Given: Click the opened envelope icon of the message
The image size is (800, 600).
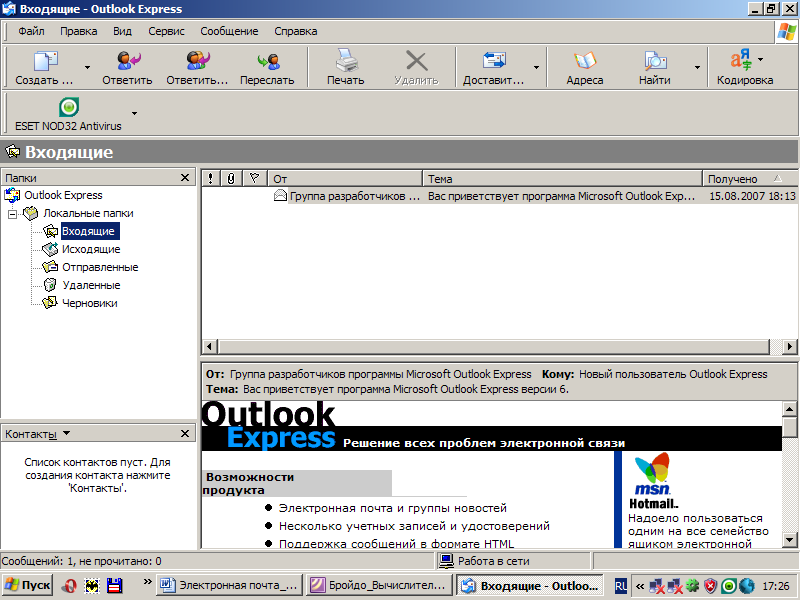Looking at the screenshot, I should (280, 195).
